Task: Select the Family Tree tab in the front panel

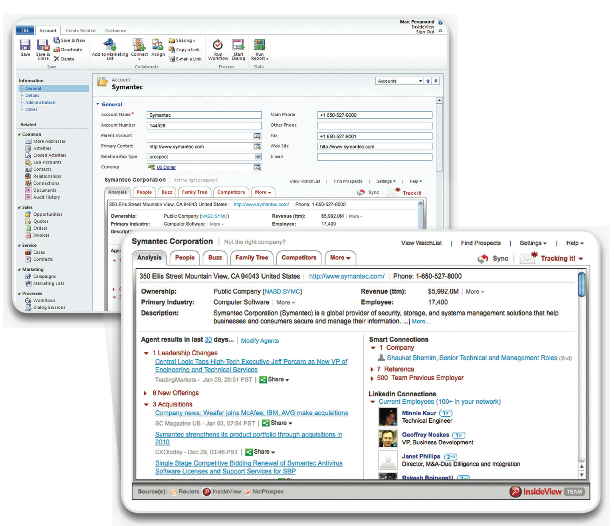Action: 251,258
